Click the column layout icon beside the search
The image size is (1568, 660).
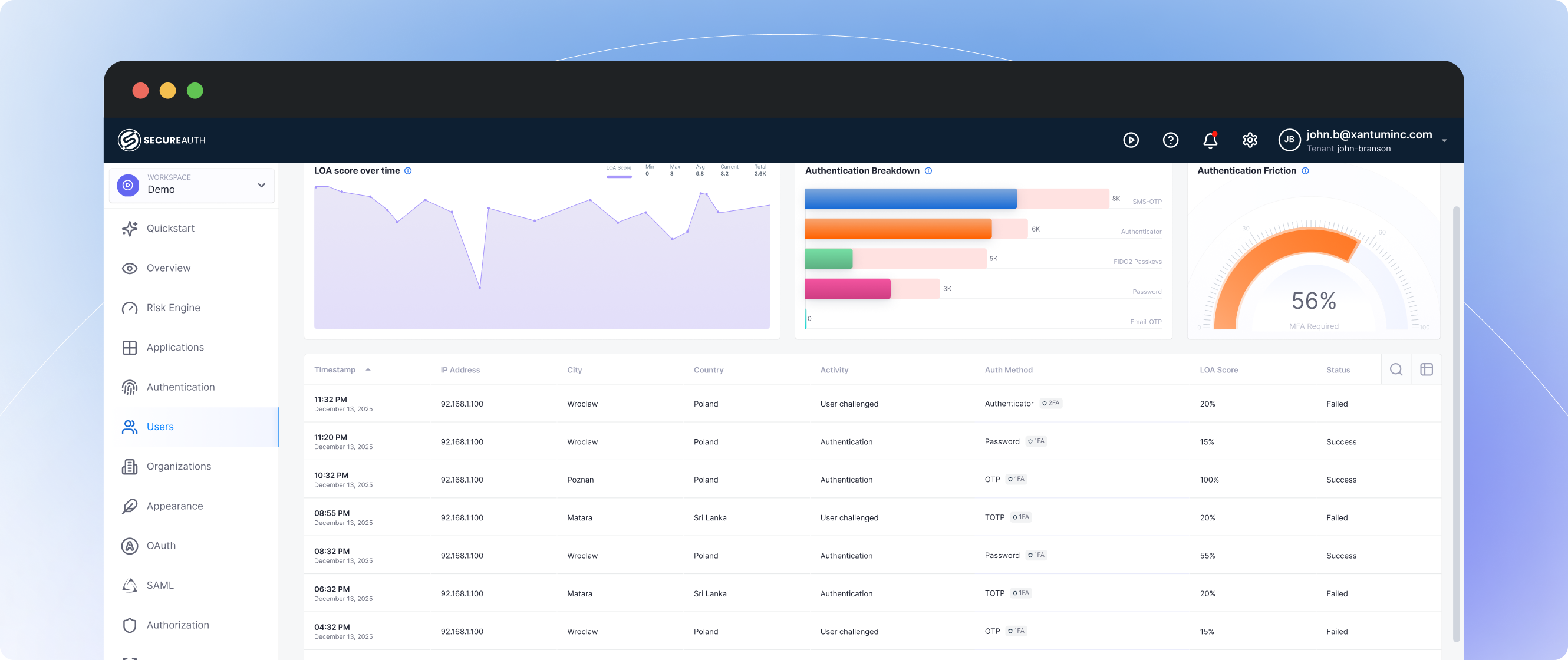(1427, 369)
